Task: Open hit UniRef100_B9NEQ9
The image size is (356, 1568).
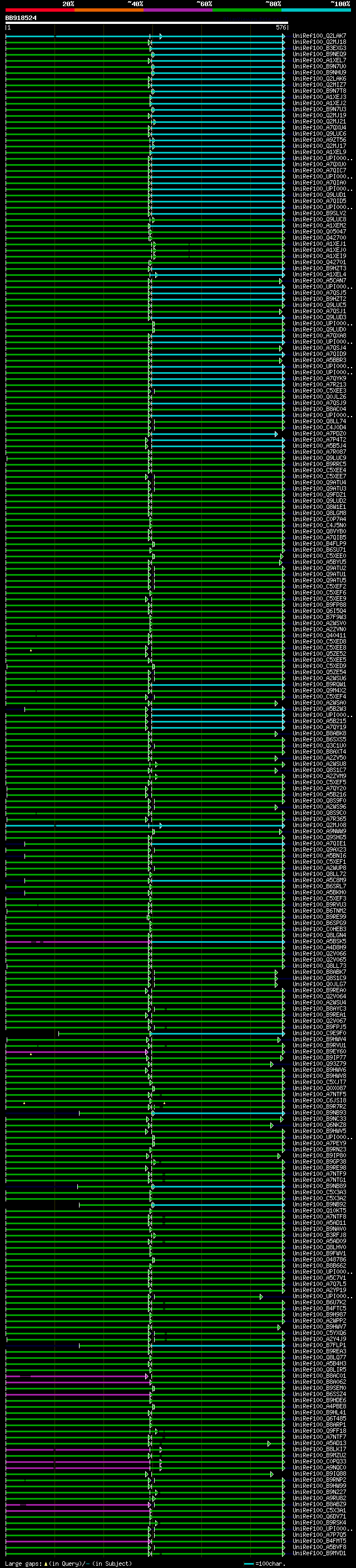Action: pos(319,54)
